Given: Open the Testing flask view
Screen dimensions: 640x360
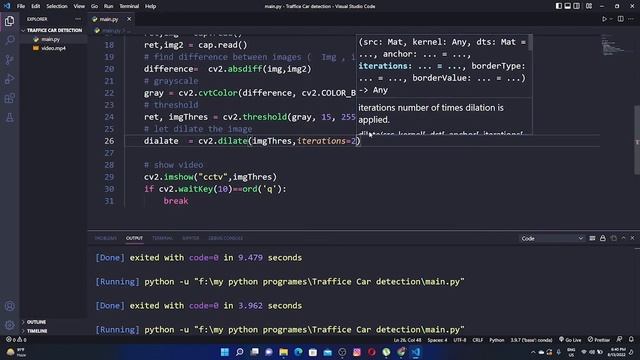Looking at the screenshot, I should 9,118.
